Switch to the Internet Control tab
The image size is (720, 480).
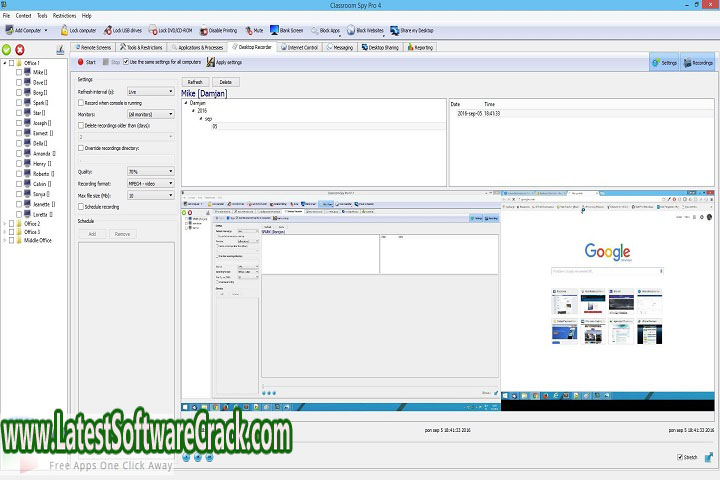click(x=300, y=47)
